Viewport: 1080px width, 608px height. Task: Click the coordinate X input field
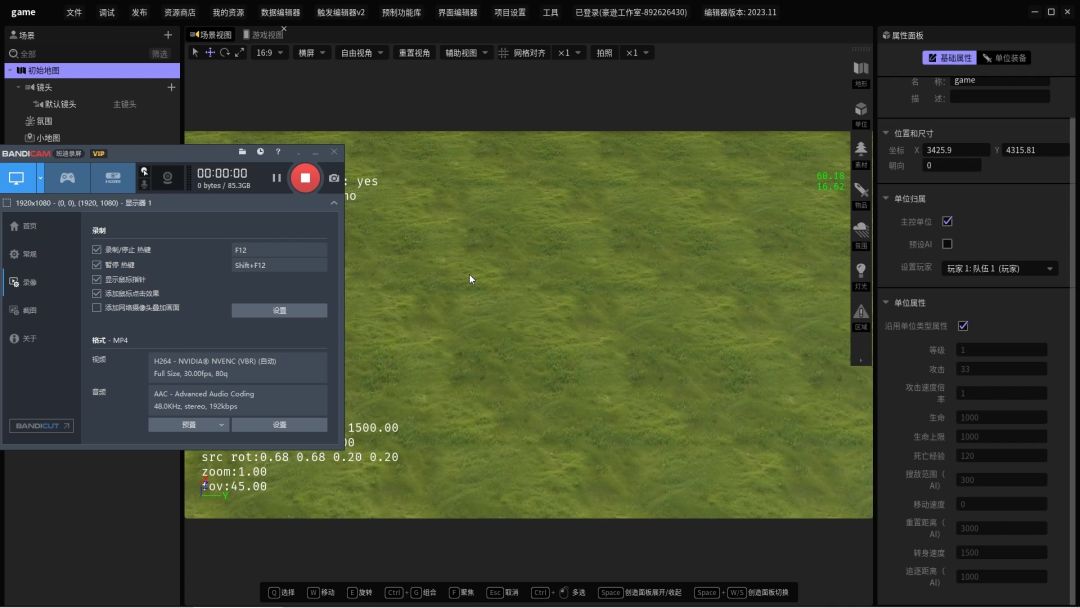click(x=956, y=150)
